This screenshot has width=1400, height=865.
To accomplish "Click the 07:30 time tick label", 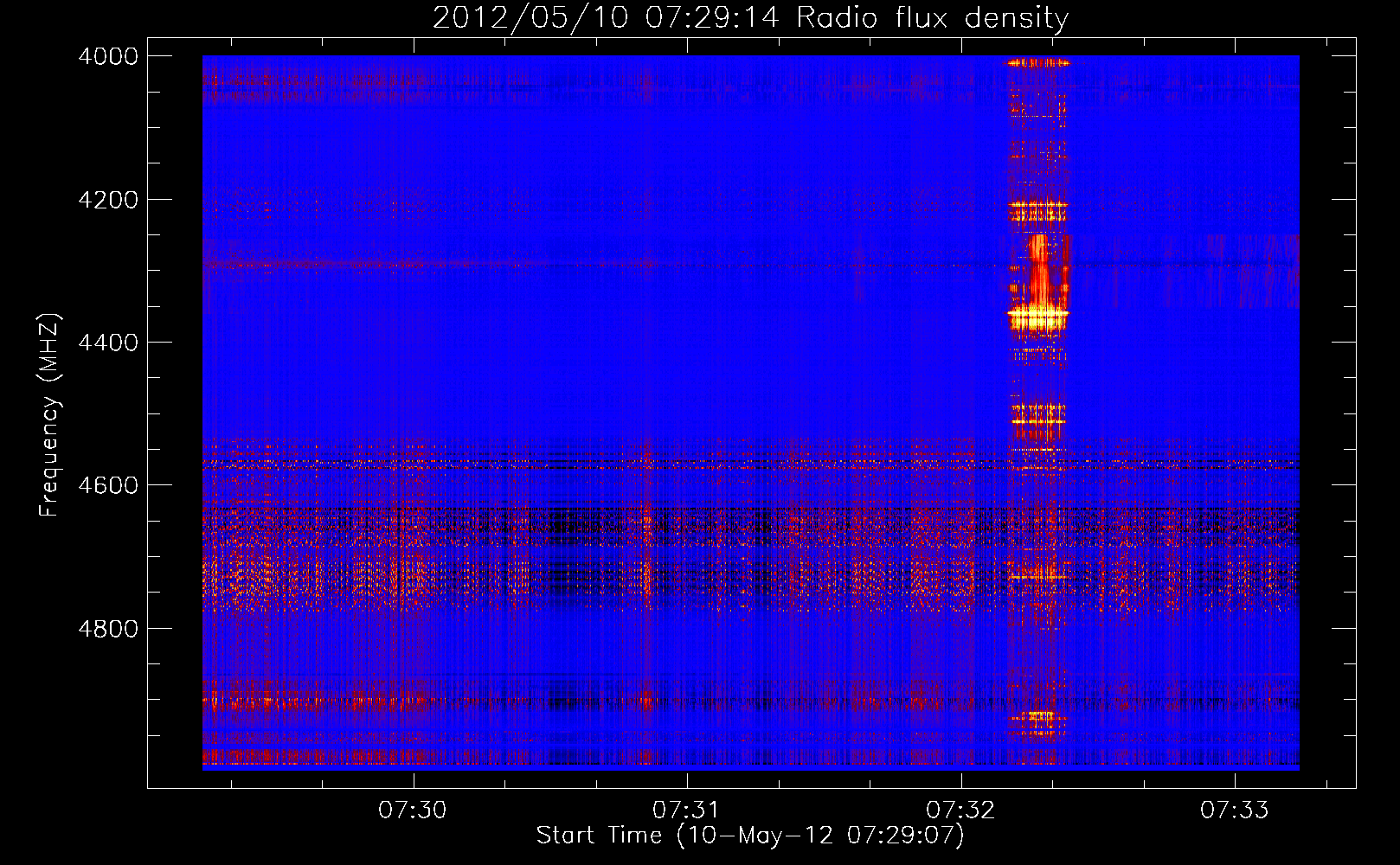I will coord(412,810).
